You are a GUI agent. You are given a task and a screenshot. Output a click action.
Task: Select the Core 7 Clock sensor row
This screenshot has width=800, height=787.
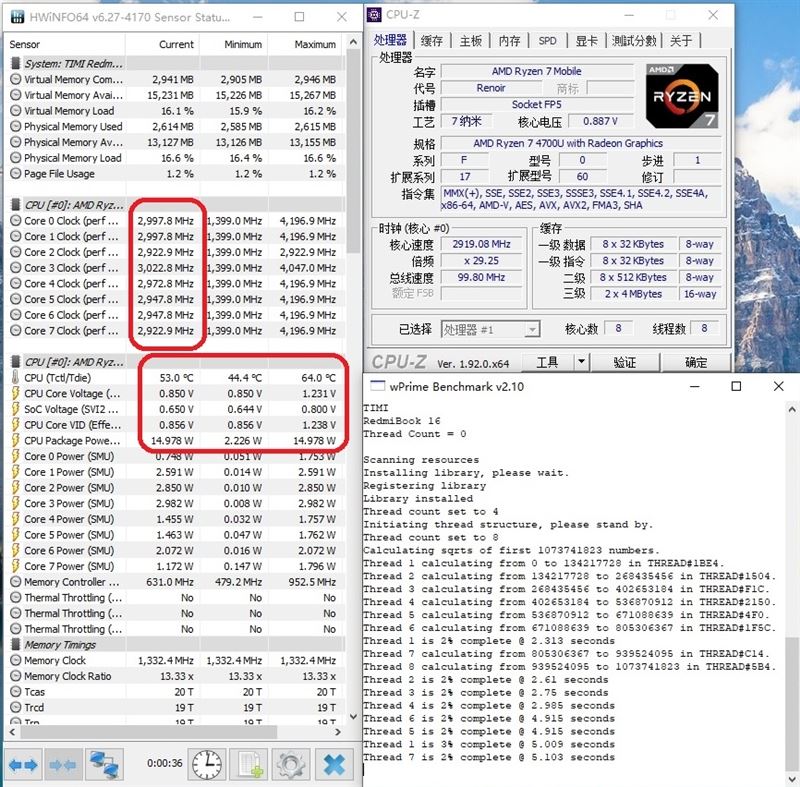pyautogui.click(x=174, y=331)
